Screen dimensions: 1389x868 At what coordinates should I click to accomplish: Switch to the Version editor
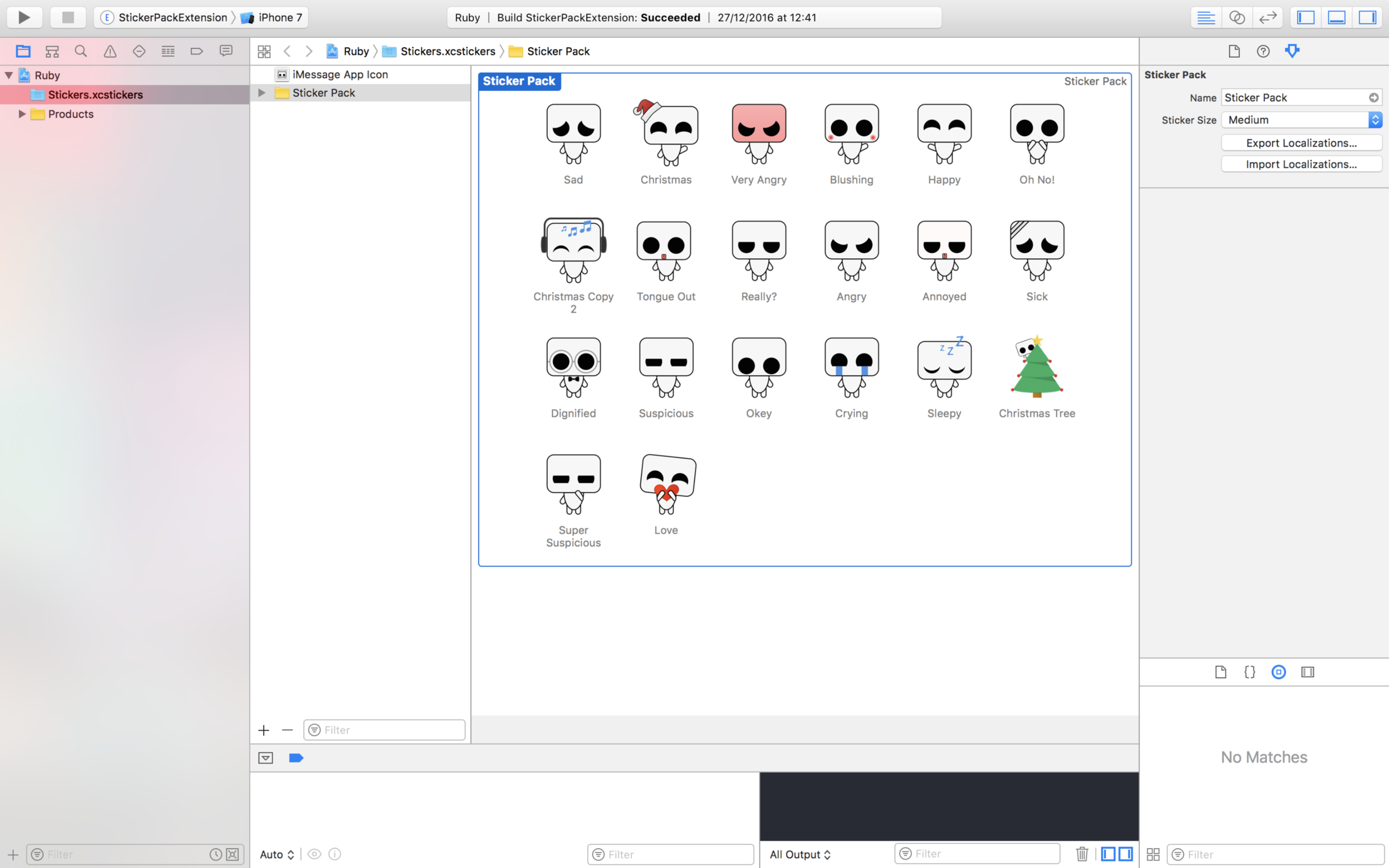click(1267, 17)
